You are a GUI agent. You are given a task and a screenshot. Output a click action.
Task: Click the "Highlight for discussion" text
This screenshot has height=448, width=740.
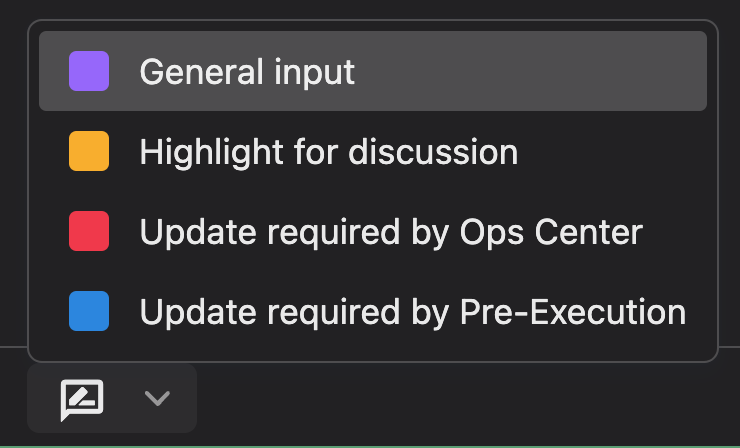pos(329,152)
